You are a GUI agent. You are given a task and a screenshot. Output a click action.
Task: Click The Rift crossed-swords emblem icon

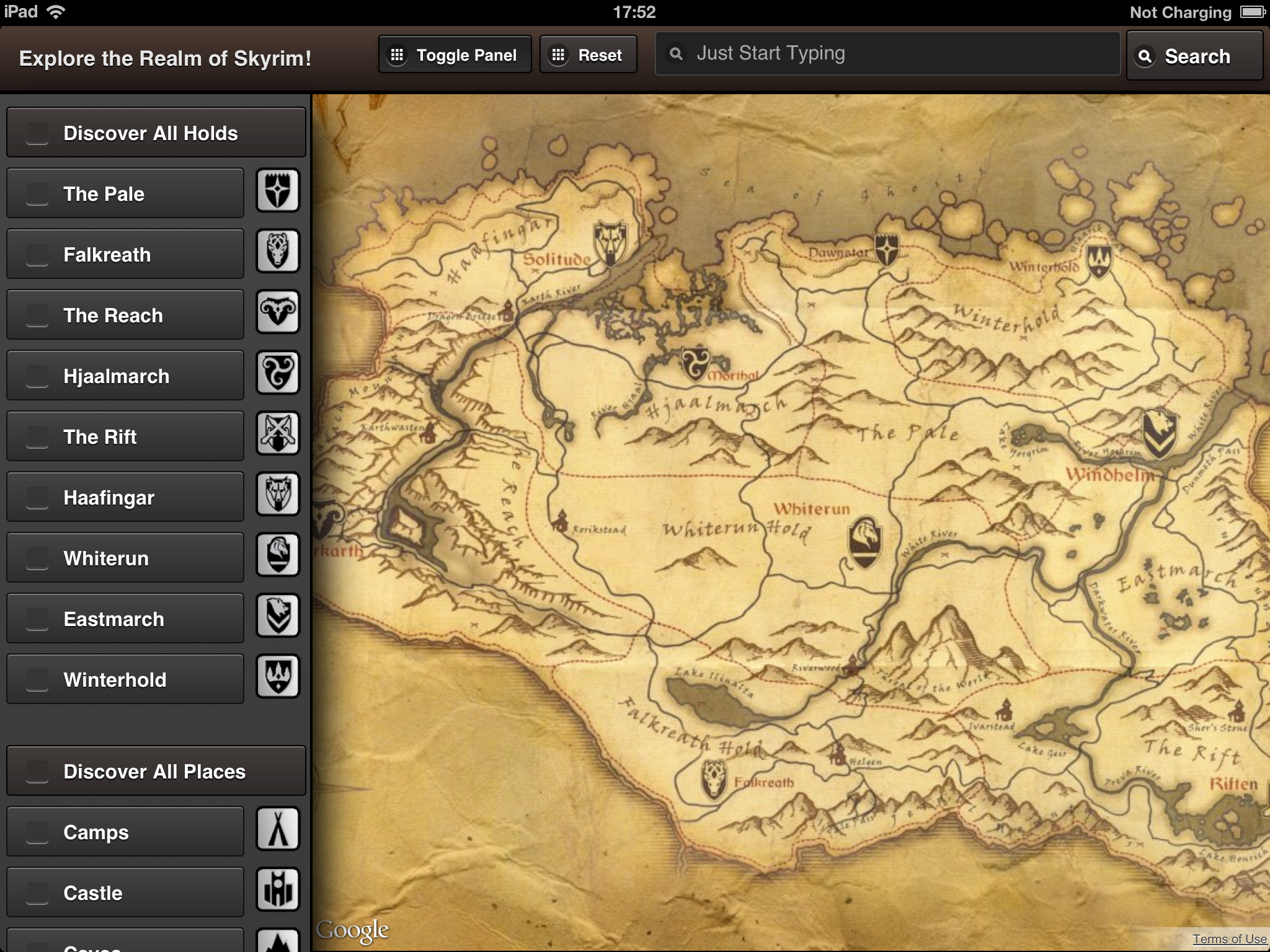278,434
